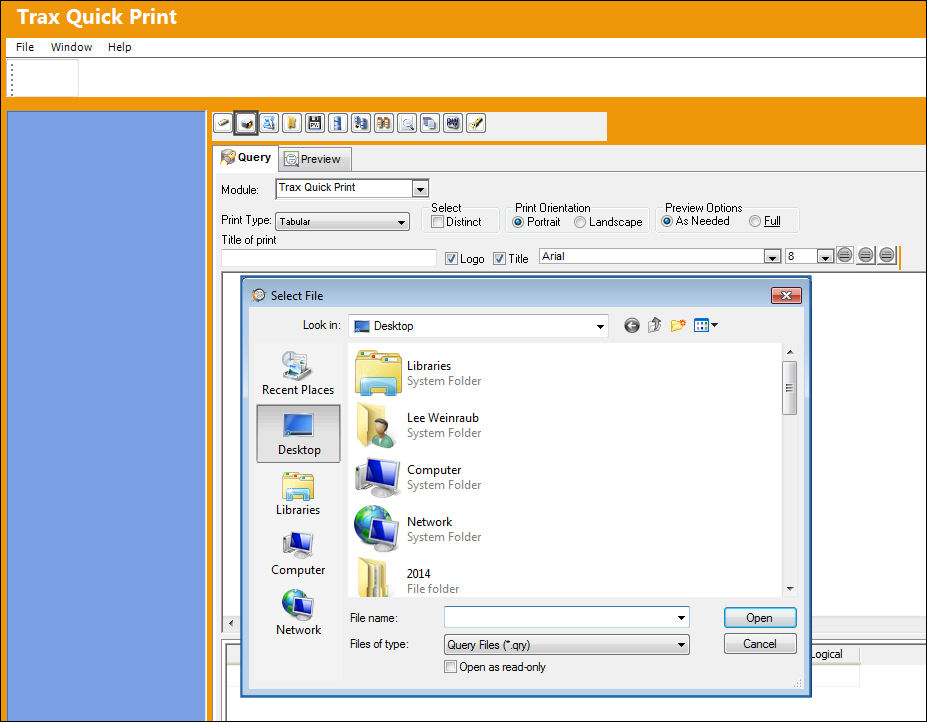Open the Arial font dropdown
927x722 pixels.
click(772, 257)
